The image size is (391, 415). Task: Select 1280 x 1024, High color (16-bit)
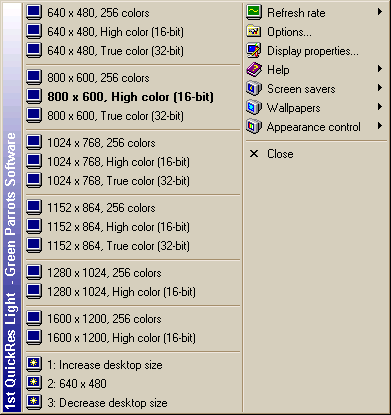click(x=133, y=292)
